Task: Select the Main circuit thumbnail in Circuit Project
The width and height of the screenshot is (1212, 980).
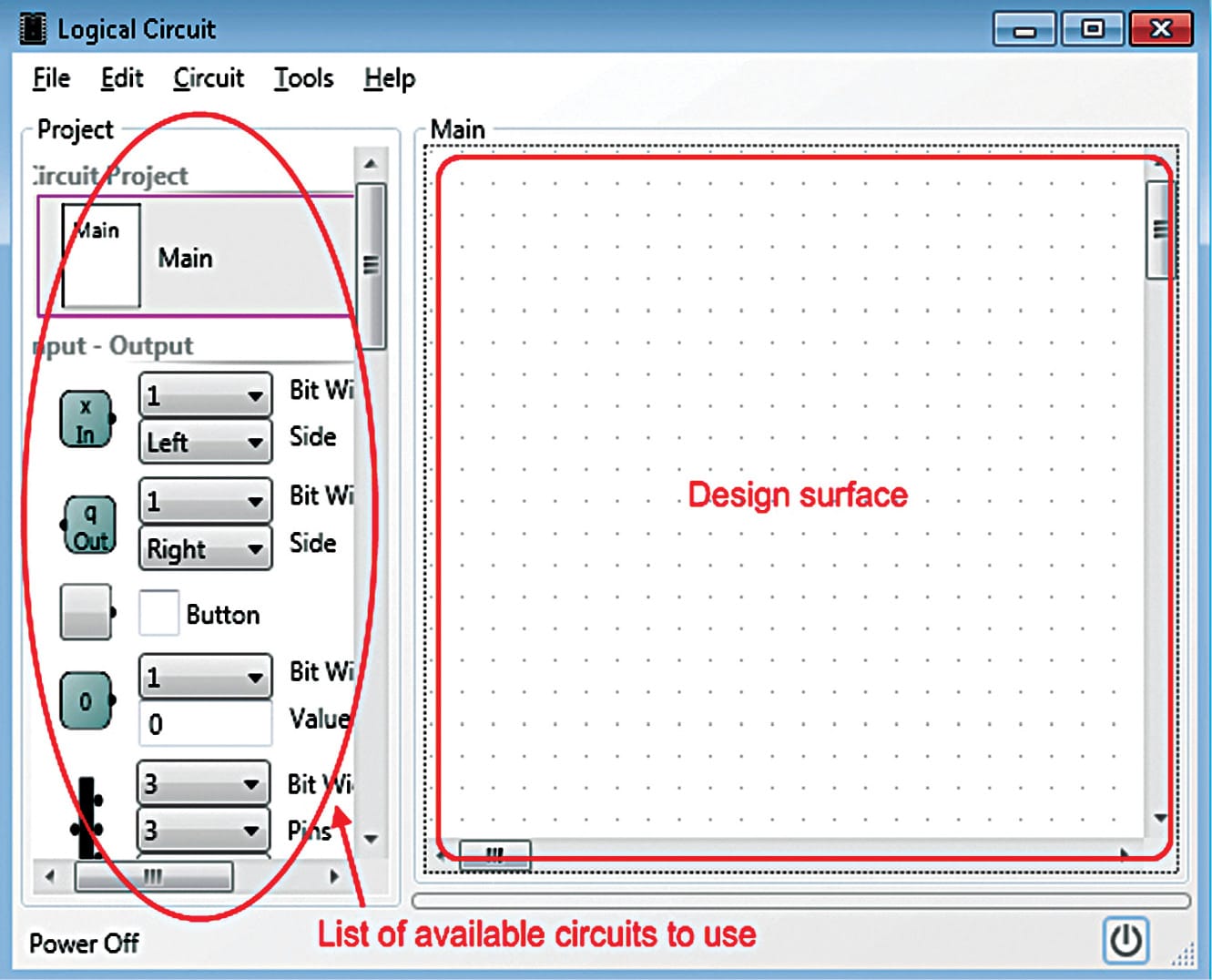Action: 100,256
